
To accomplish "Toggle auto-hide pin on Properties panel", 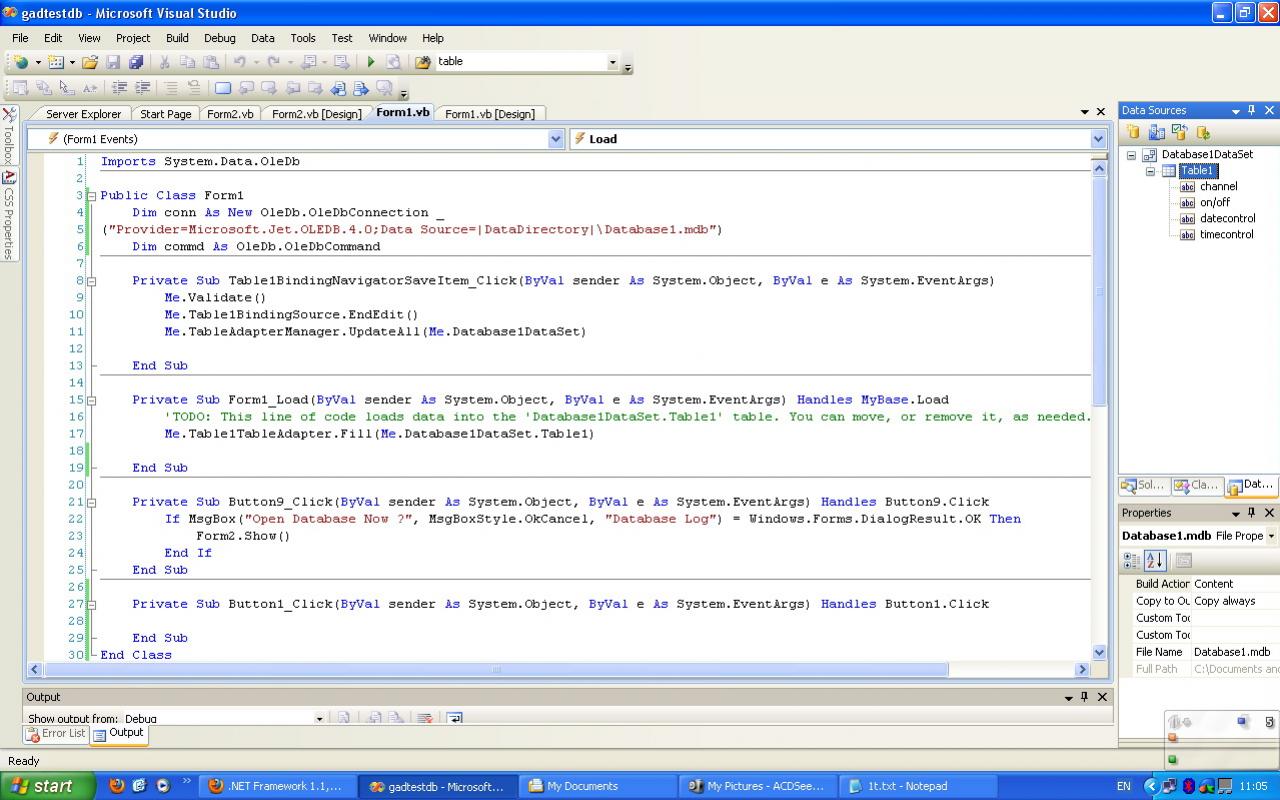I will pyautogui.click(x=1251, y=512).
